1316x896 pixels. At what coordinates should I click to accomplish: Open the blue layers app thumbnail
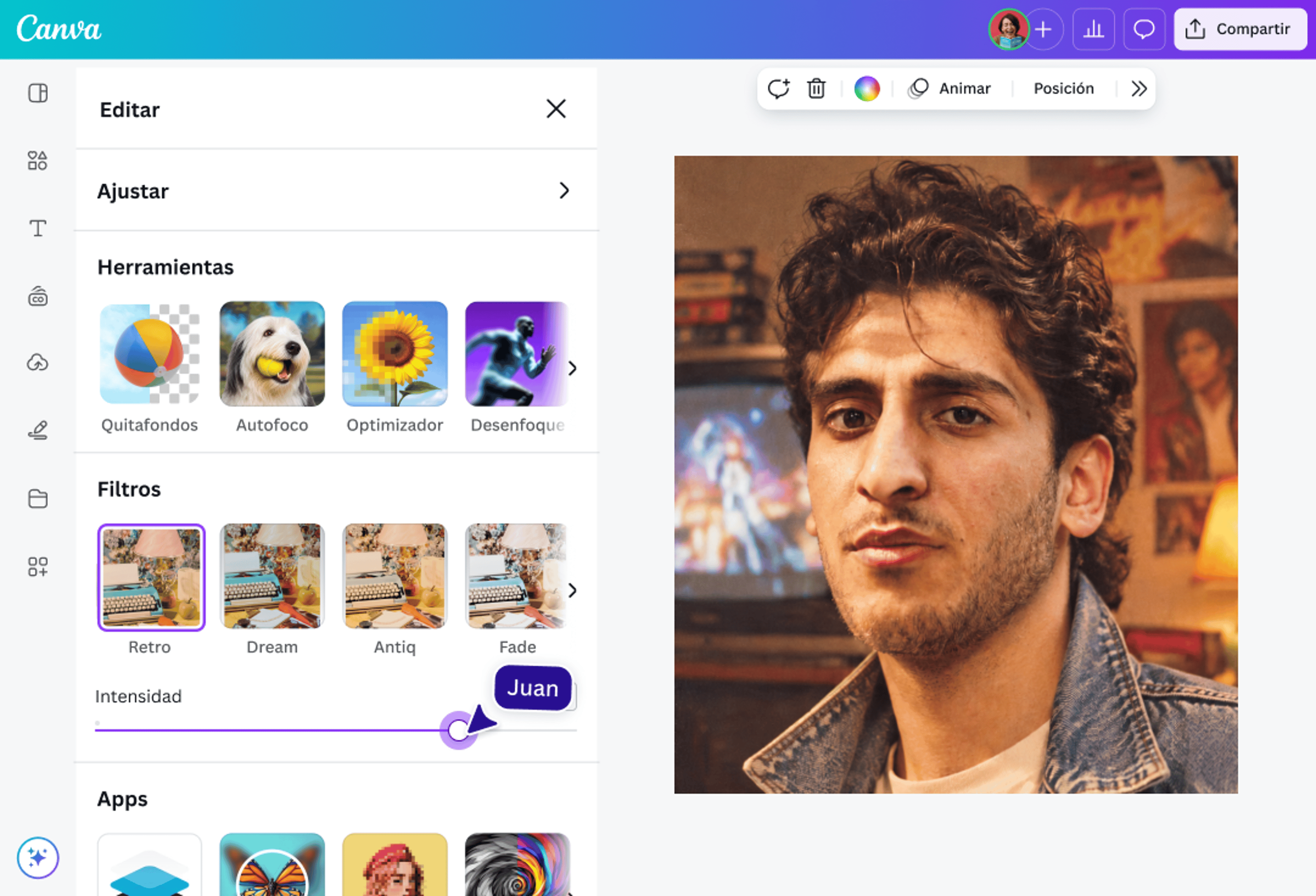pos(150,864)
